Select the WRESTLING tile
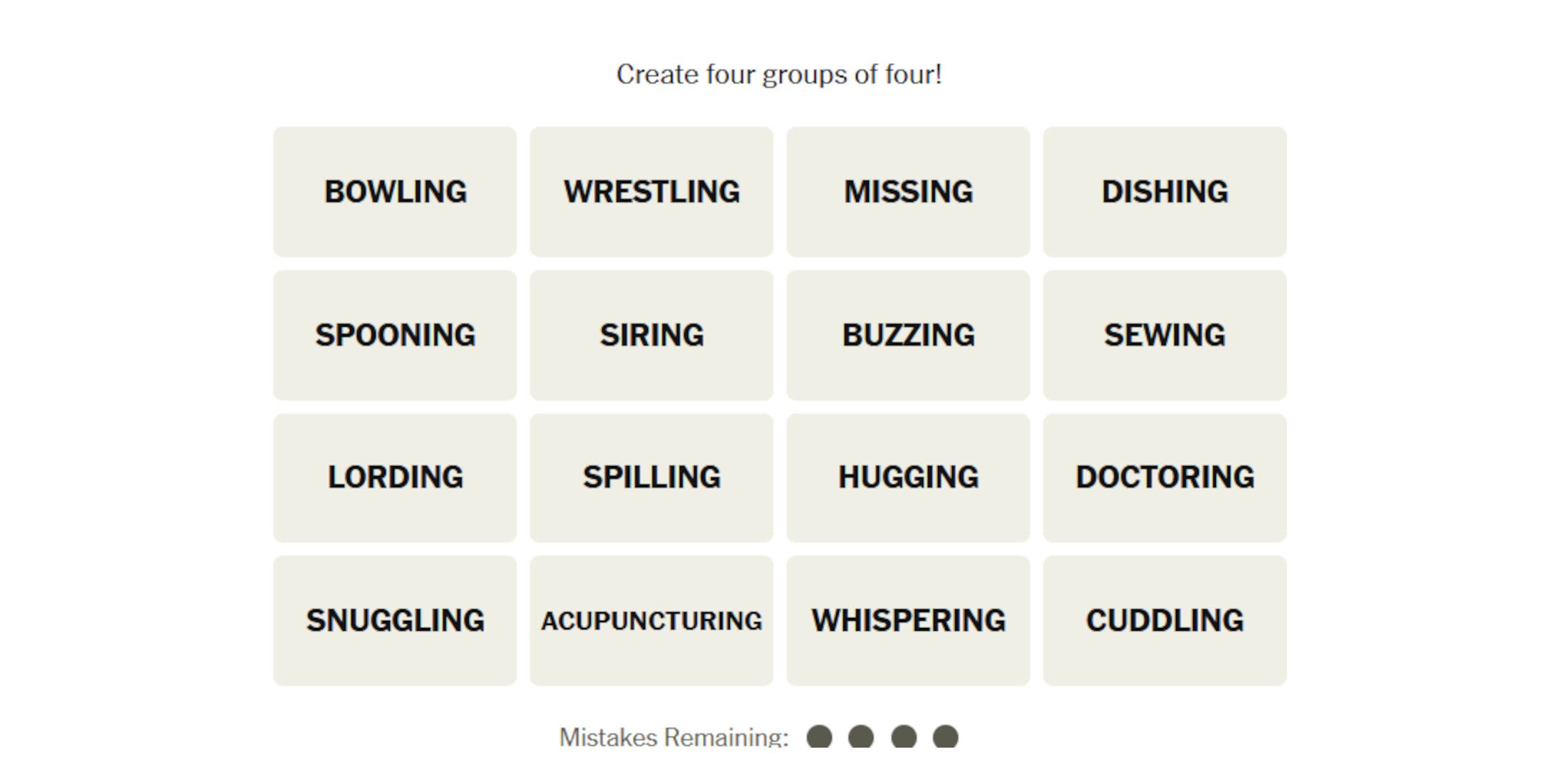Viewport: 1568px width, 784px height. [x=651, y=192]
